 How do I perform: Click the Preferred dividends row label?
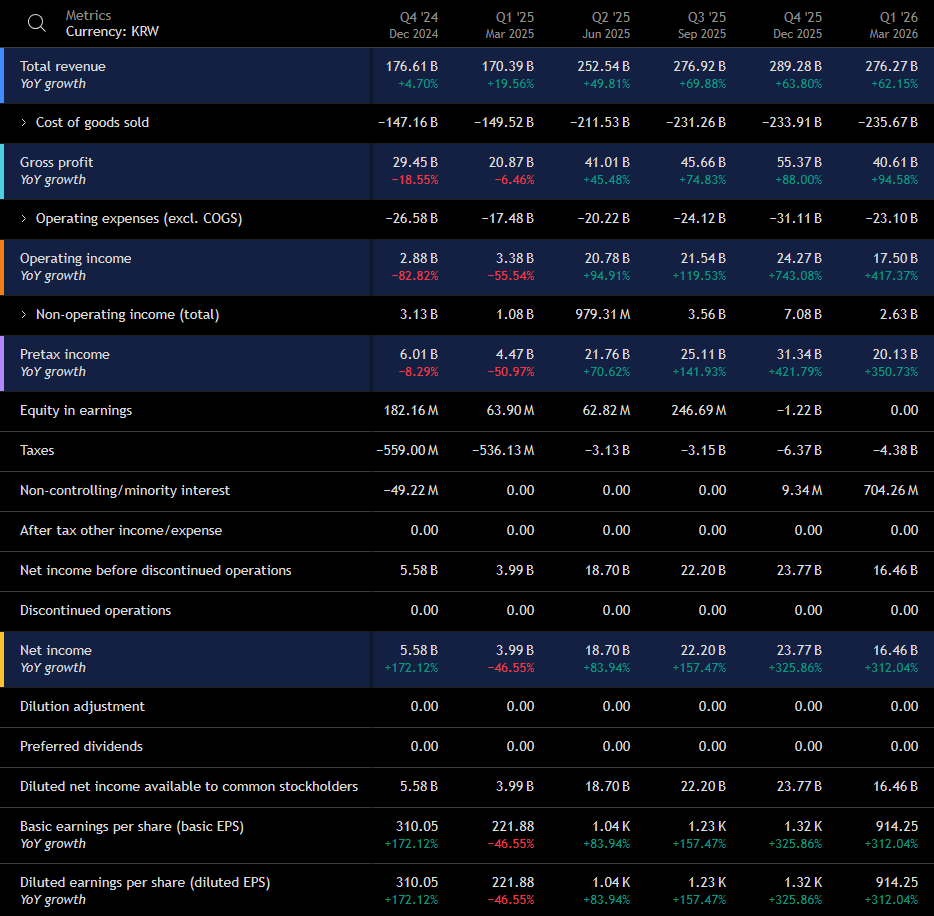pyautogui.click(x=81, y=746)
